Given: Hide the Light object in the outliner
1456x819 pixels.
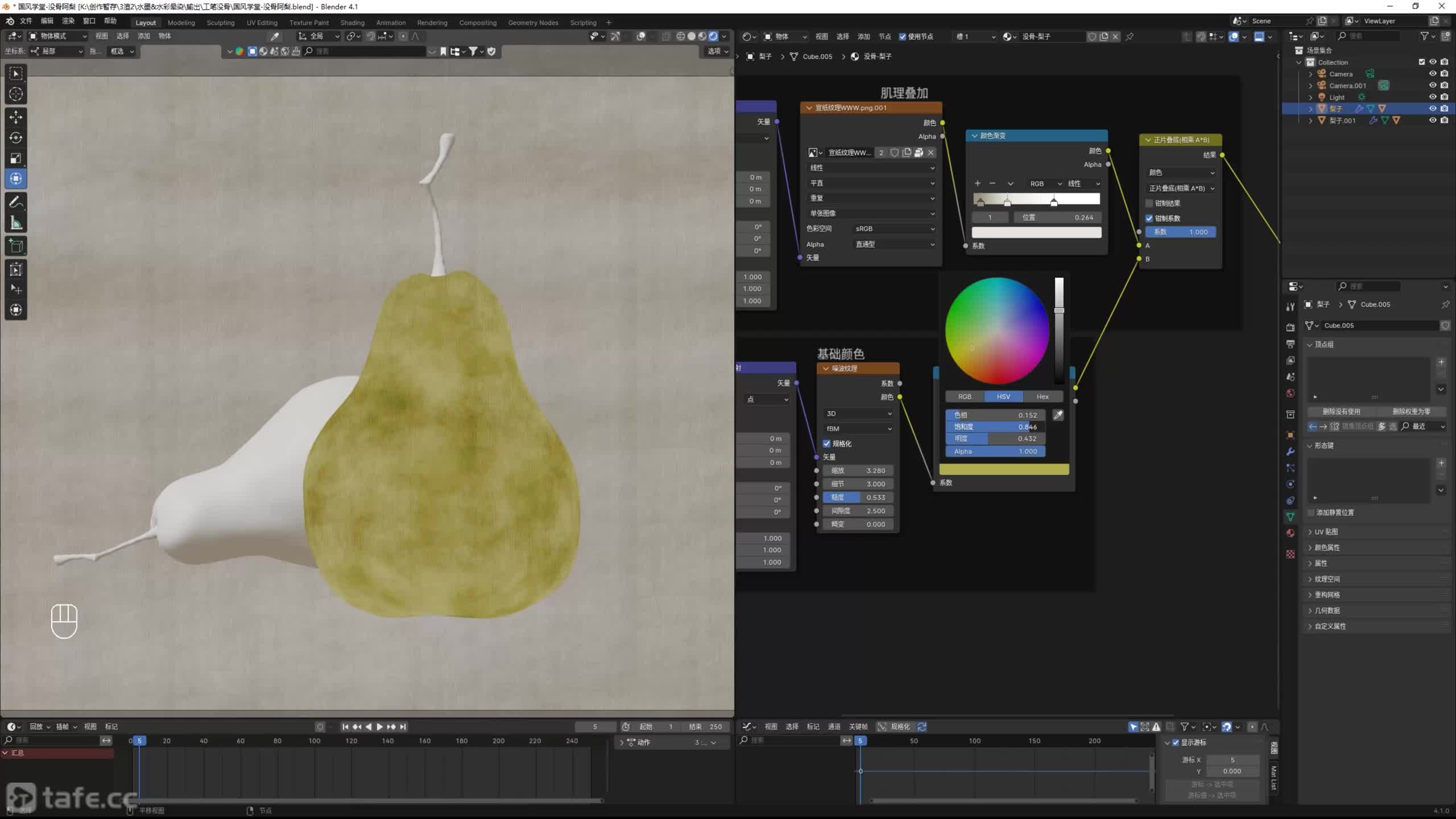Looking at the screenshot, I should point(1433,97).
